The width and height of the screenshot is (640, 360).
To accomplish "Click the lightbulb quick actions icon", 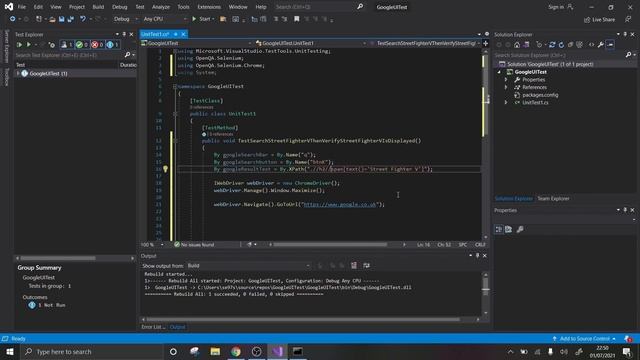I will click(165, 169).
